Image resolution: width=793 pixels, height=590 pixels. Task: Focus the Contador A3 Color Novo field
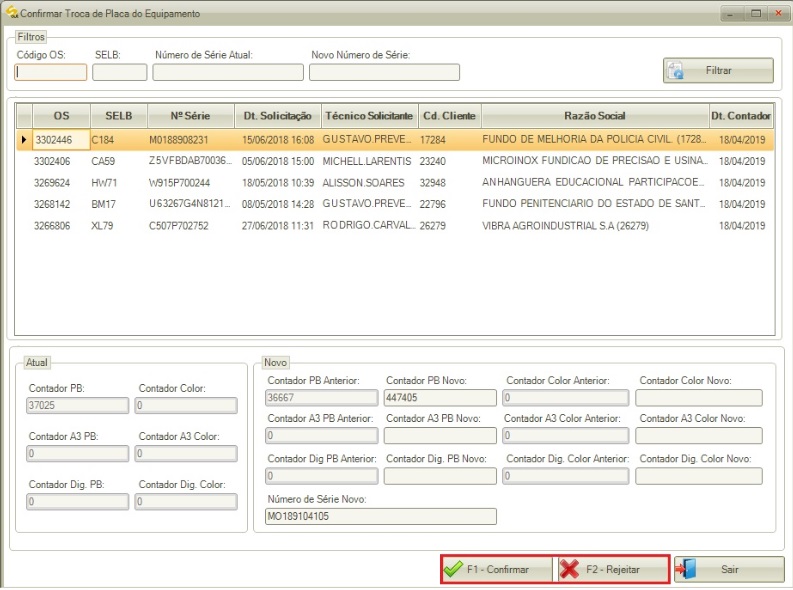(699, 436)
